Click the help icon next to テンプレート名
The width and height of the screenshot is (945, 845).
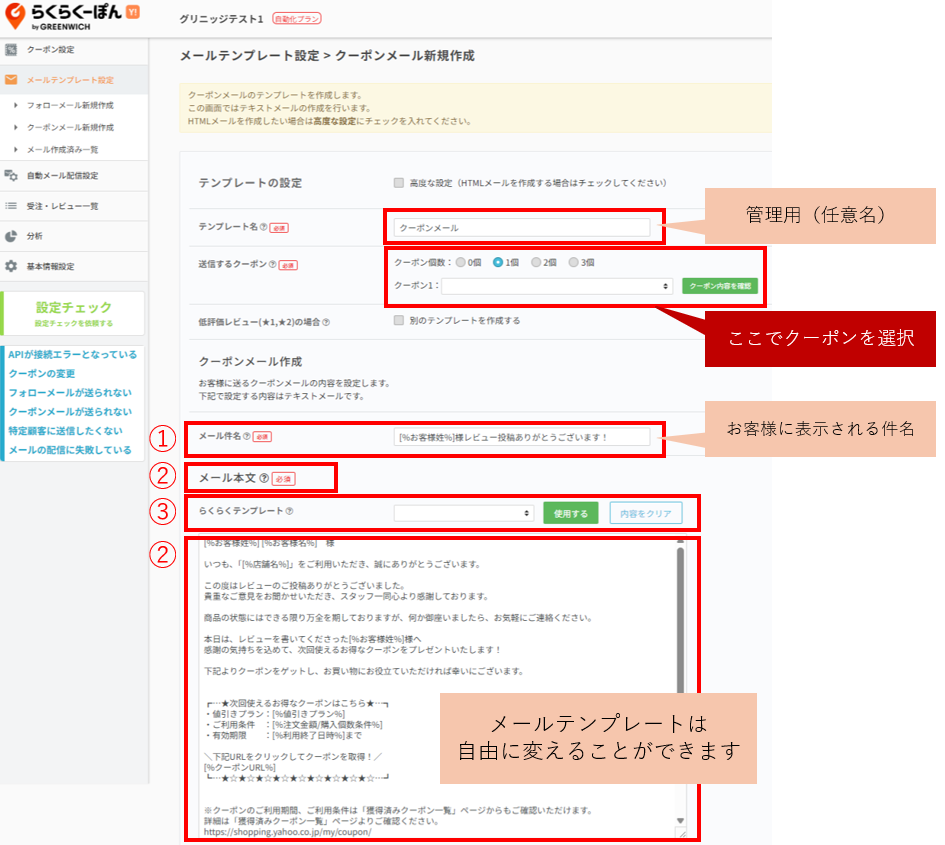click(263, 228)
